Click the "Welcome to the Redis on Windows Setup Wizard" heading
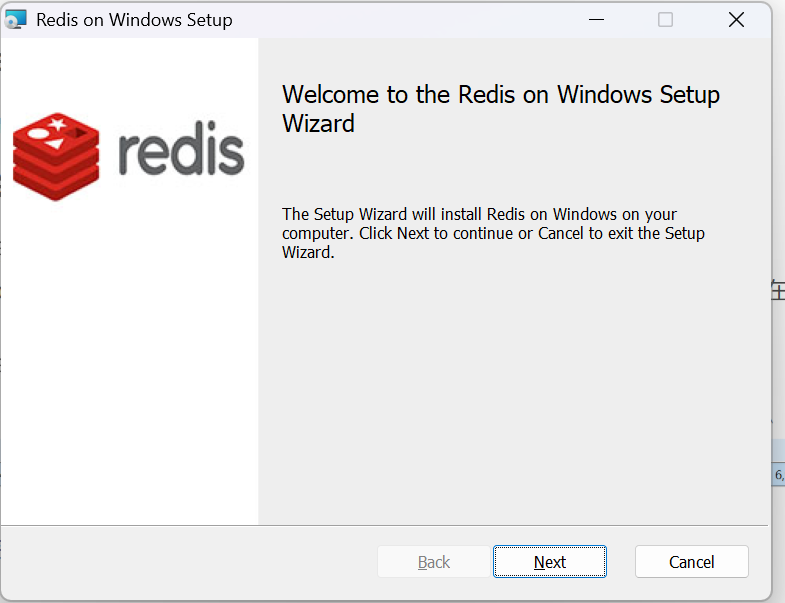The image size is (785, 603). coord(501,109)
